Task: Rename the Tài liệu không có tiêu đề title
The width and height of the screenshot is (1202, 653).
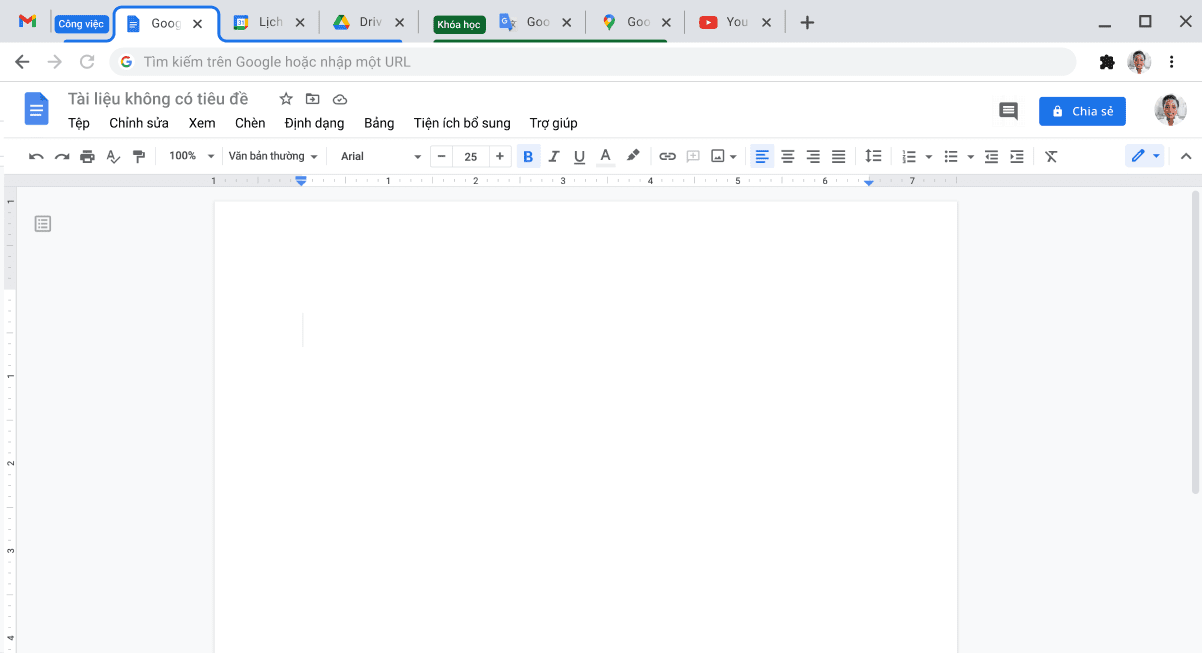Action: click(158, 99)
